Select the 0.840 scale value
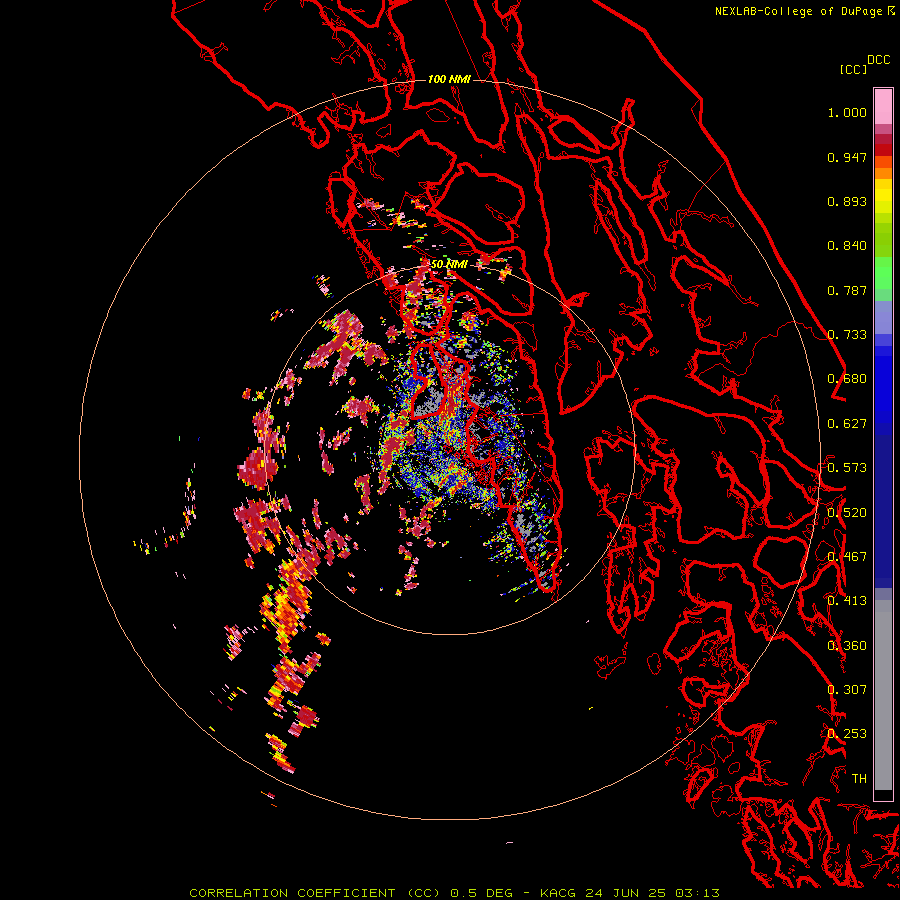 click(847, 246)
